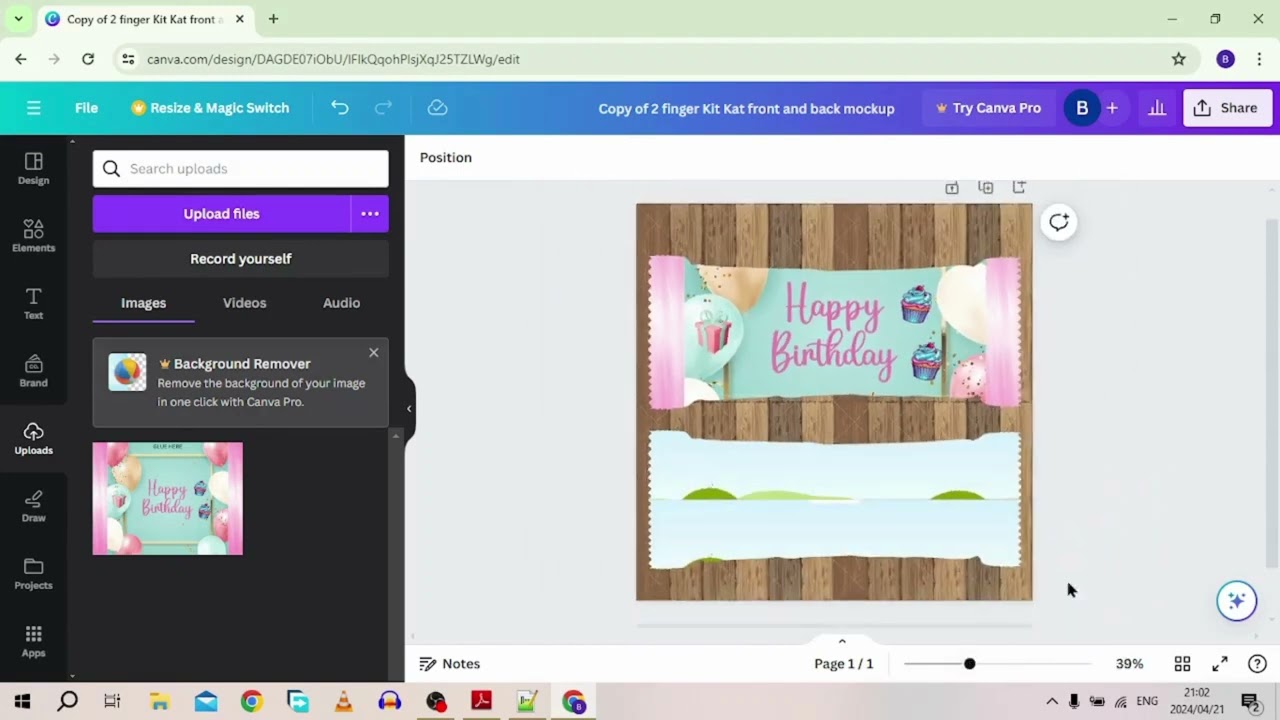Image resolution: width=1280 pixels, height=720 pixels.
Task: Open the main hamburger menu
Action: click(x=33, y=108)
